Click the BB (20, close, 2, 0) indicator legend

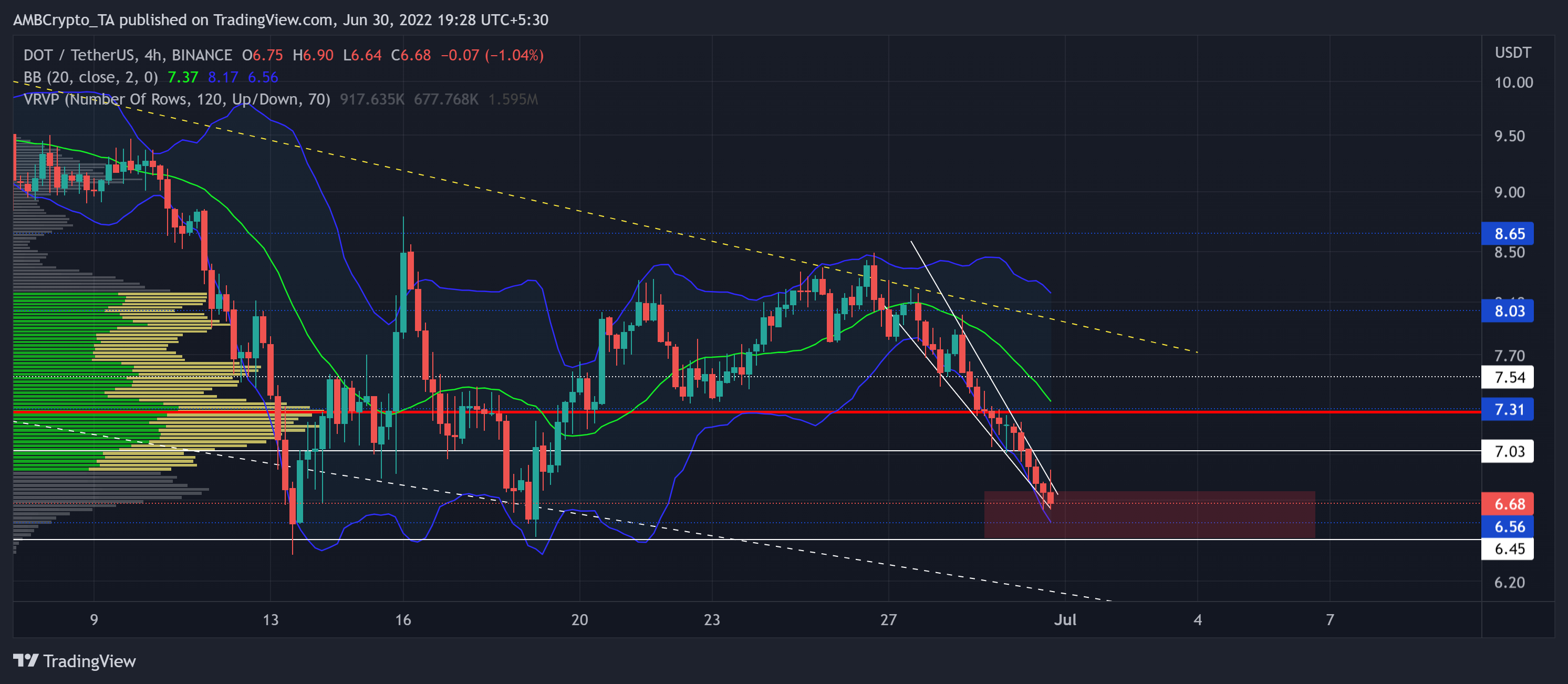(x=90, y=77)
